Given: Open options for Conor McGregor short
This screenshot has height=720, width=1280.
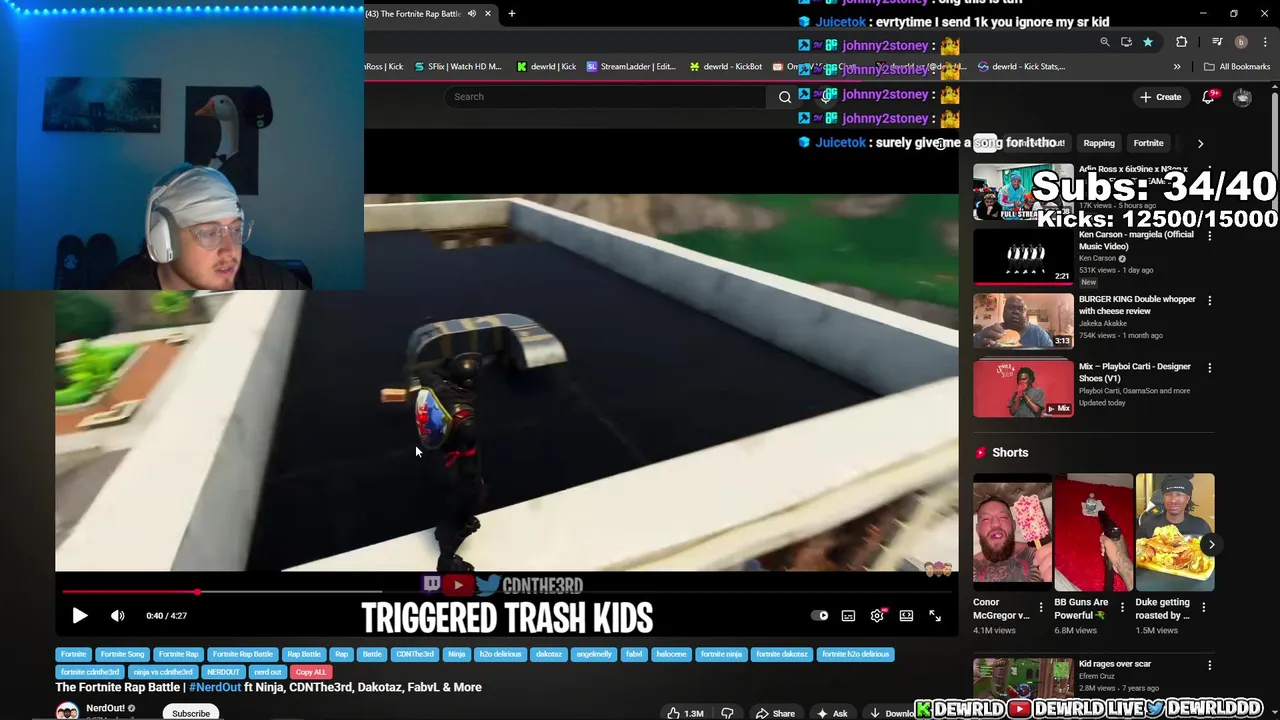Looking at the screenshot, I should point(1041,607).
